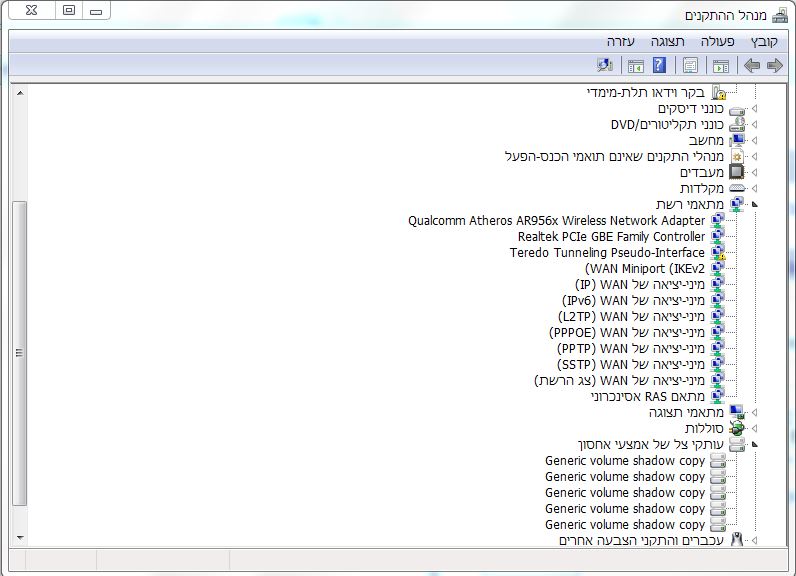Click the blue Help question-mark icon
Viewport: 796px width, 576px height.
pos(659,65)
